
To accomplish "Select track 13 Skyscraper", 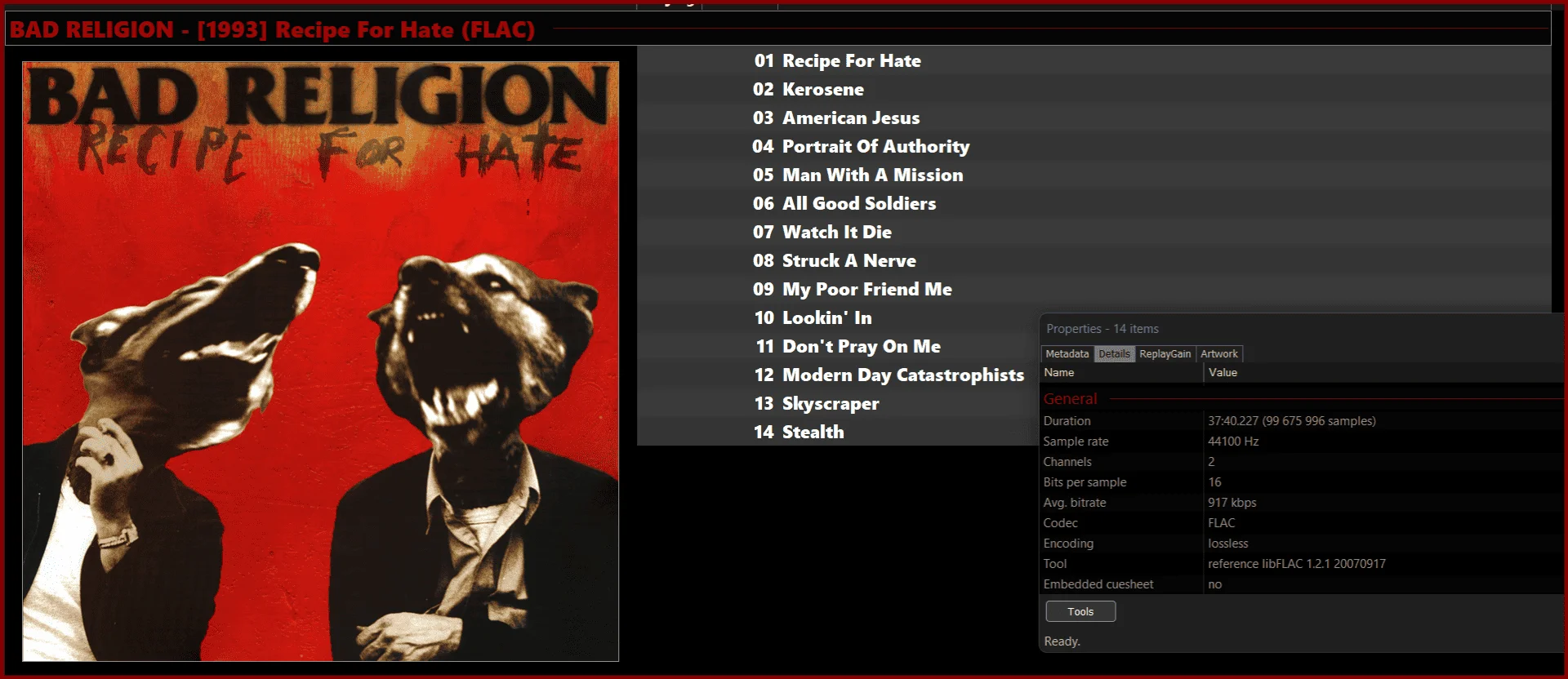I will pos(837,403).
